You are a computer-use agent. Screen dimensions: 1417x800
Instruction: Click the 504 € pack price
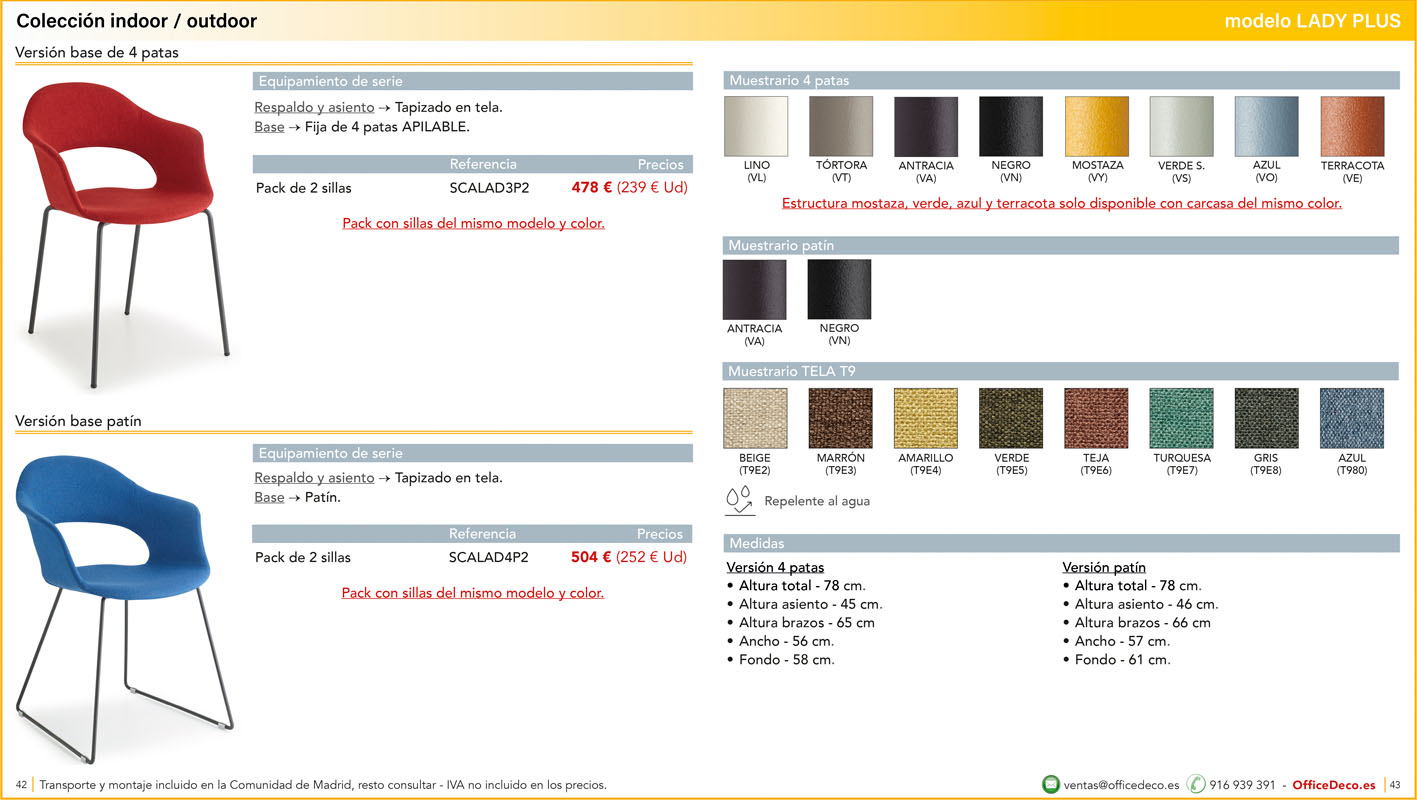click(590, 557)
